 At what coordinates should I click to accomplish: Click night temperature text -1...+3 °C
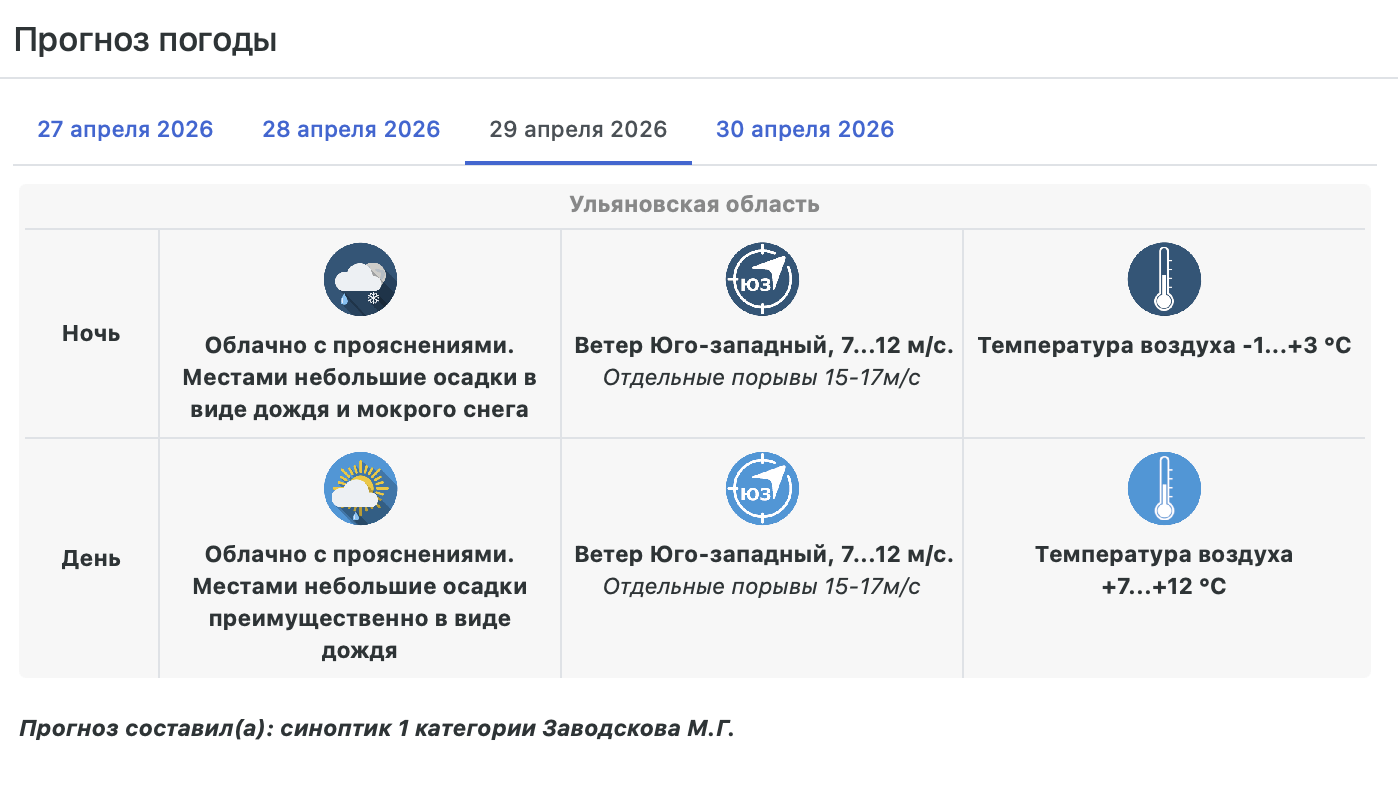1164,346
